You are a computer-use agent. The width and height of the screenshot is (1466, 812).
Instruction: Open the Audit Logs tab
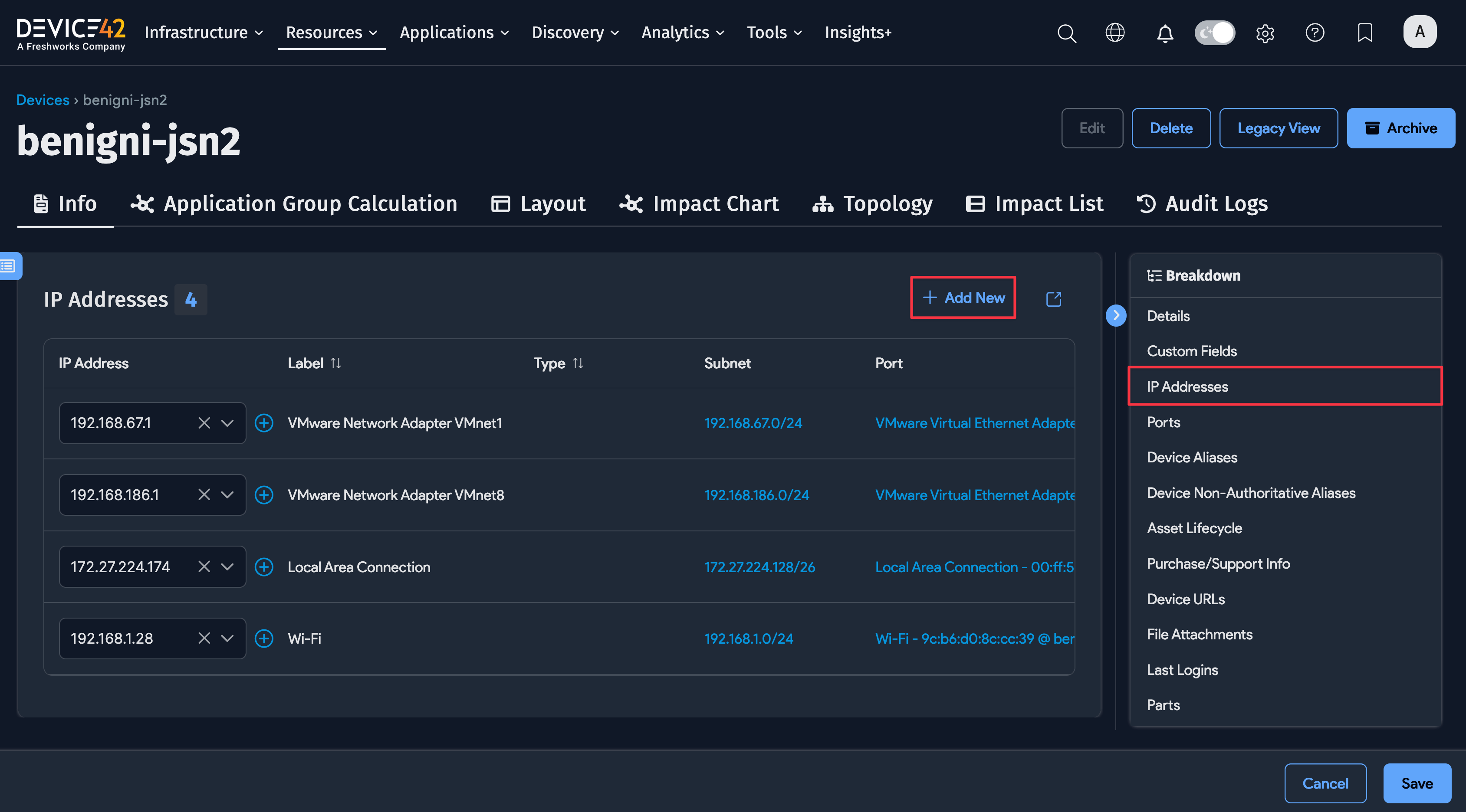pyautogui.click(x=1202, y=203)
